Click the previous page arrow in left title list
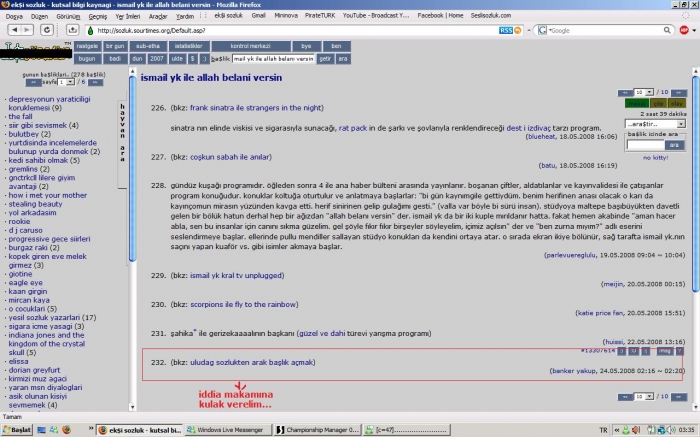The image size is (700, 437). click(x=33, y=83)
